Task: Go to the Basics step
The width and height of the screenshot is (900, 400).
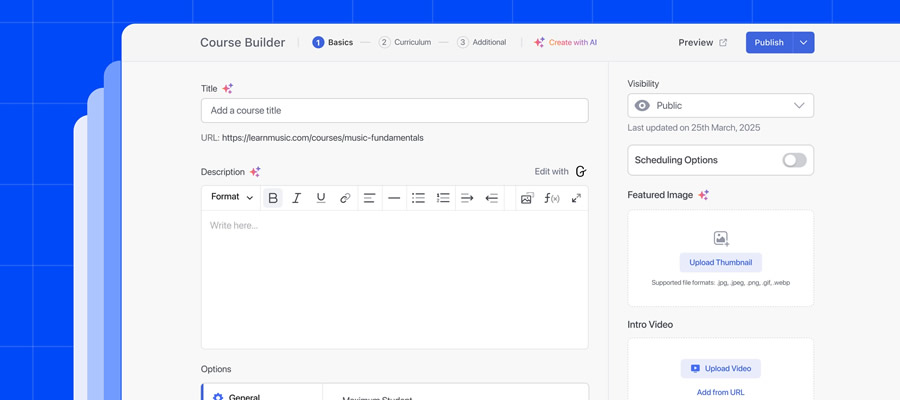Action: pyautogui.click(x=333, y=42)
